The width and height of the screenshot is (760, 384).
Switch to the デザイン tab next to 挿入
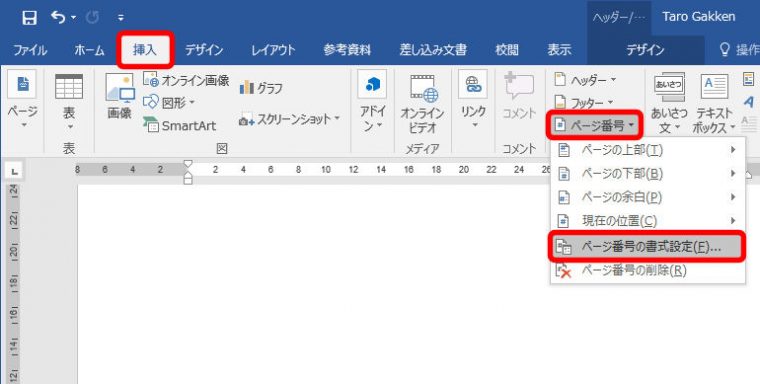pos(204,49)
